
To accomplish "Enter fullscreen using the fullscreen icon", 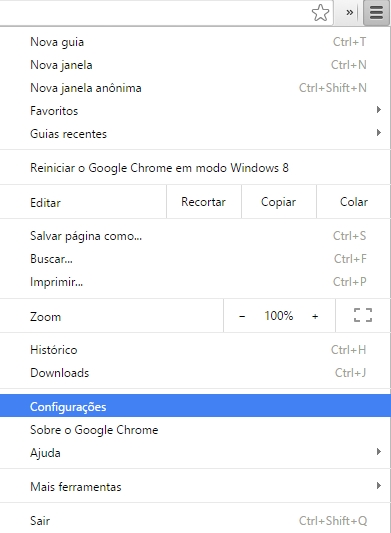I will pyautogui.click(x=363, y=315).
